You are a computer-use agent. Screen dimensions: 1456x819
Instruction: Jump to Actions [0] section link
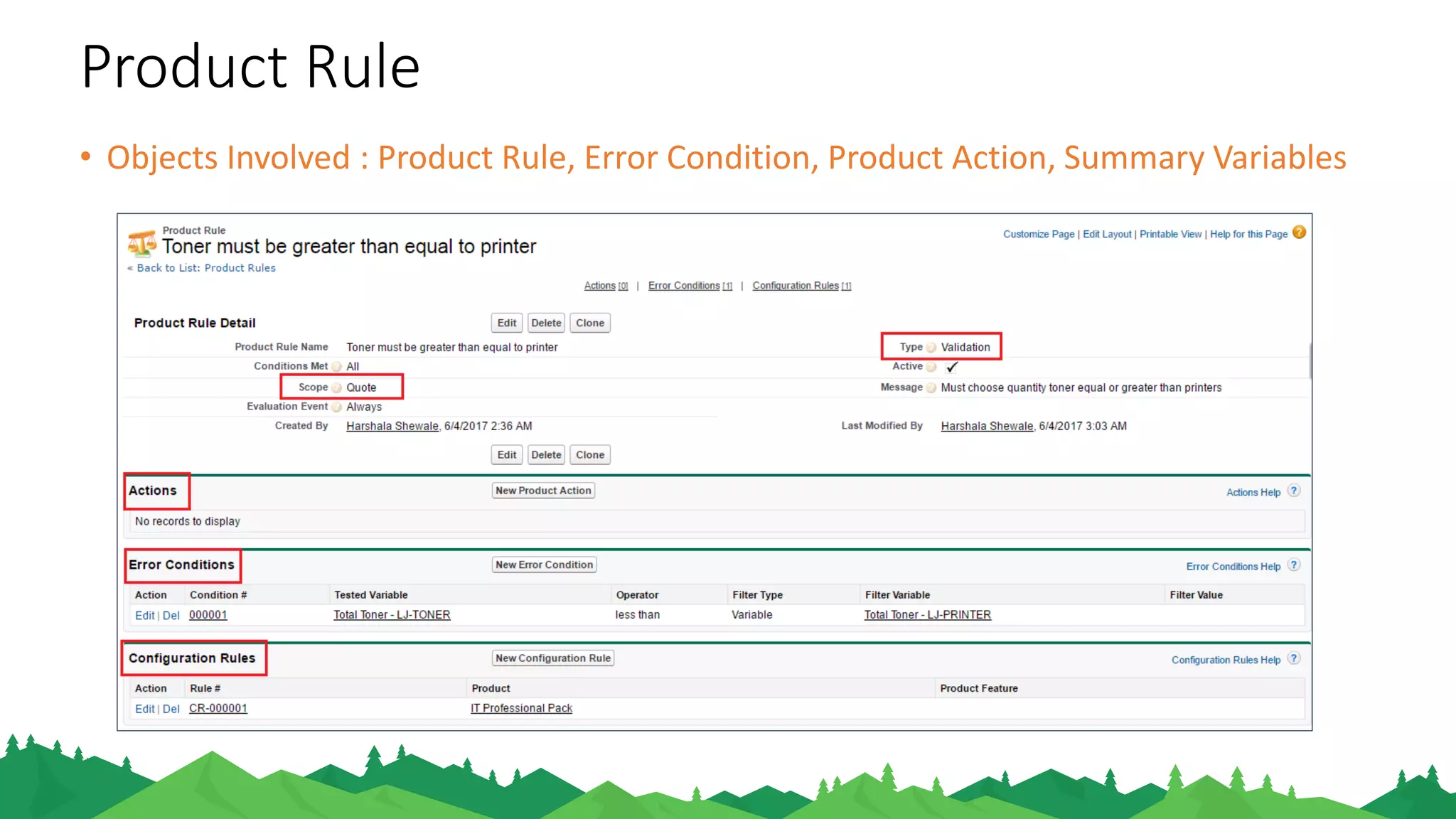point(606,286)
